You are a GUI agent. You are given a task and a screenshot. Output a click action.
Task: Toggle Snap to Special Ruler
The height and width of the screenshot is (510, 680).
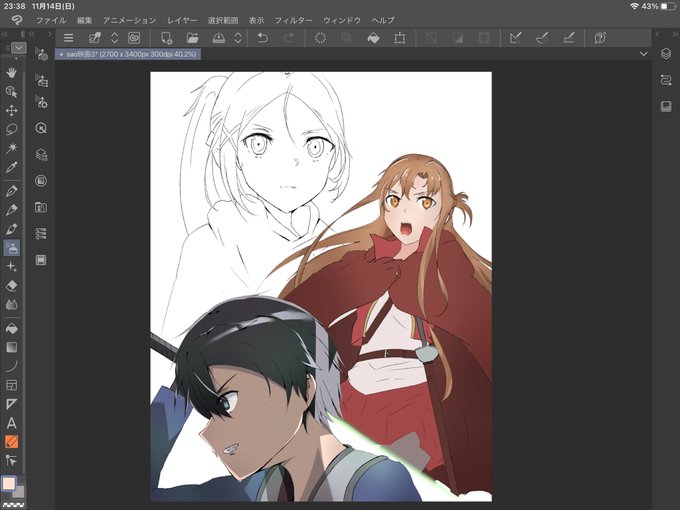coord(542,38)
